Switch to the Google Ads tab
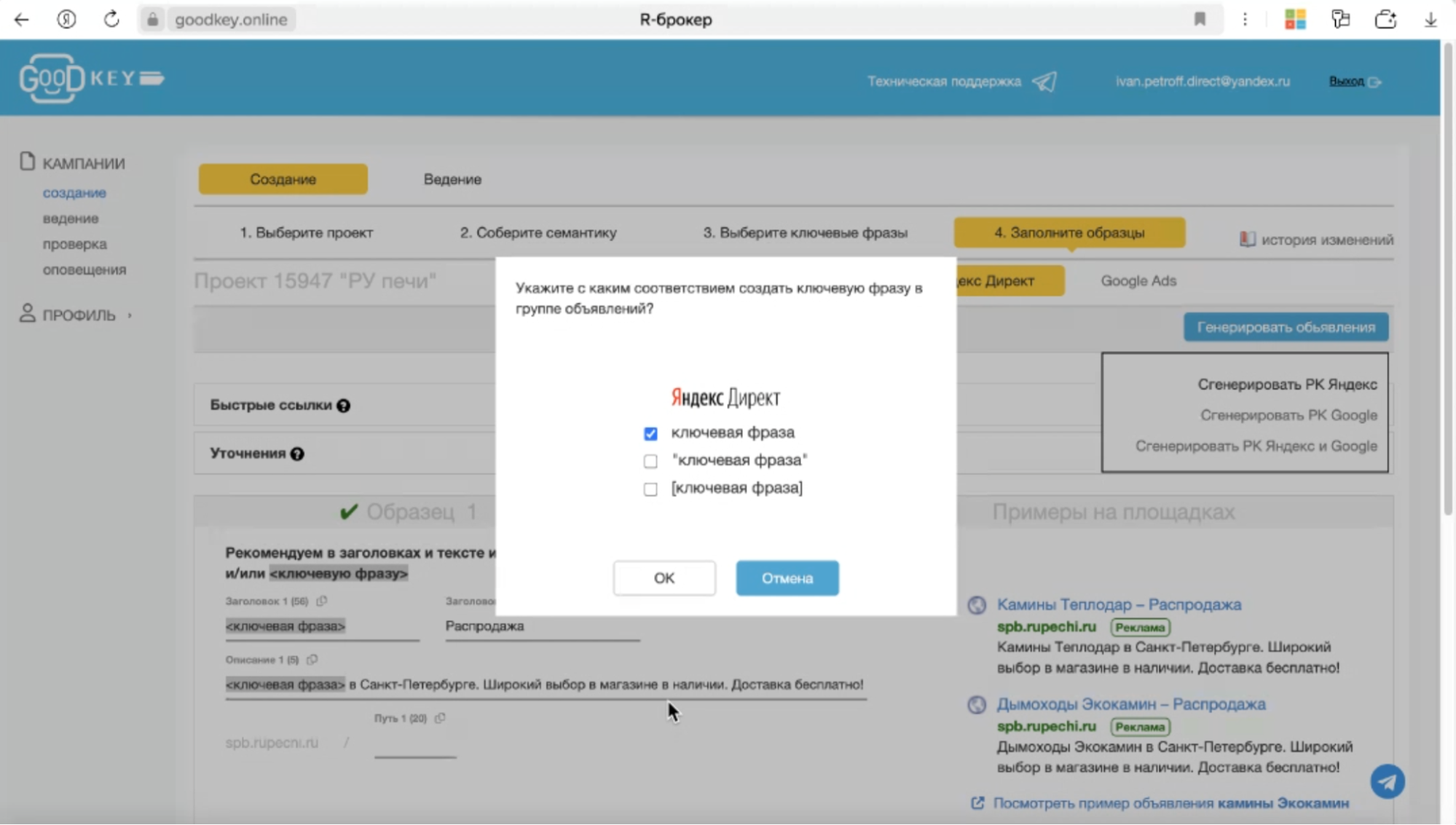Viewport: 1456px width, 825px height. click(1138, 281)
